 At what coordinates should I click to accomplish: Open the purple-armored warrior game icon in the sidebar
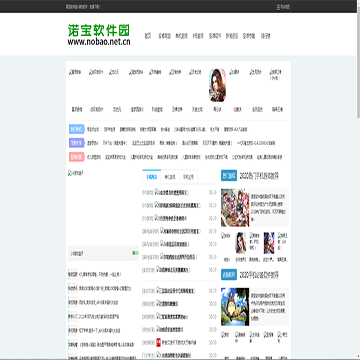tap(269, 243)
